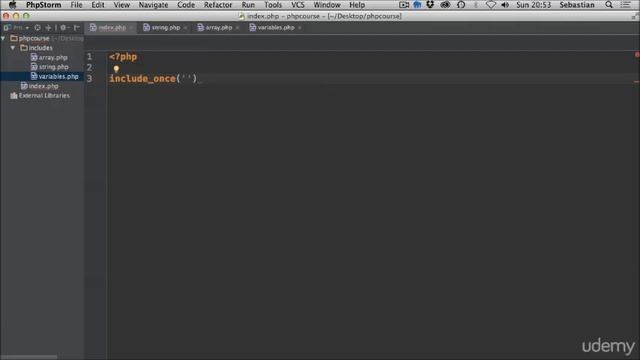Open the volume control in menu bar
This screenshot has height=360, width=640.
(x=505, y=5)
